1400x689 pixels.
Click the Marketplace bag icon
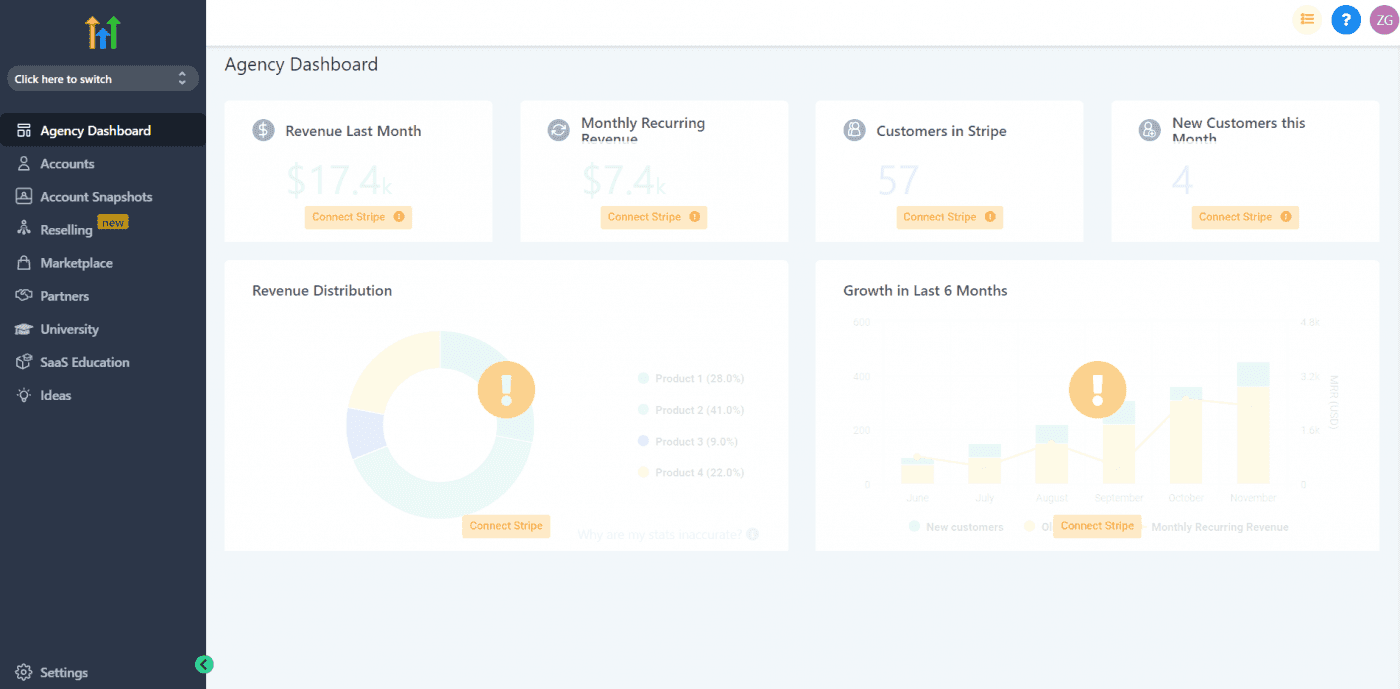(x=24, y=263)
